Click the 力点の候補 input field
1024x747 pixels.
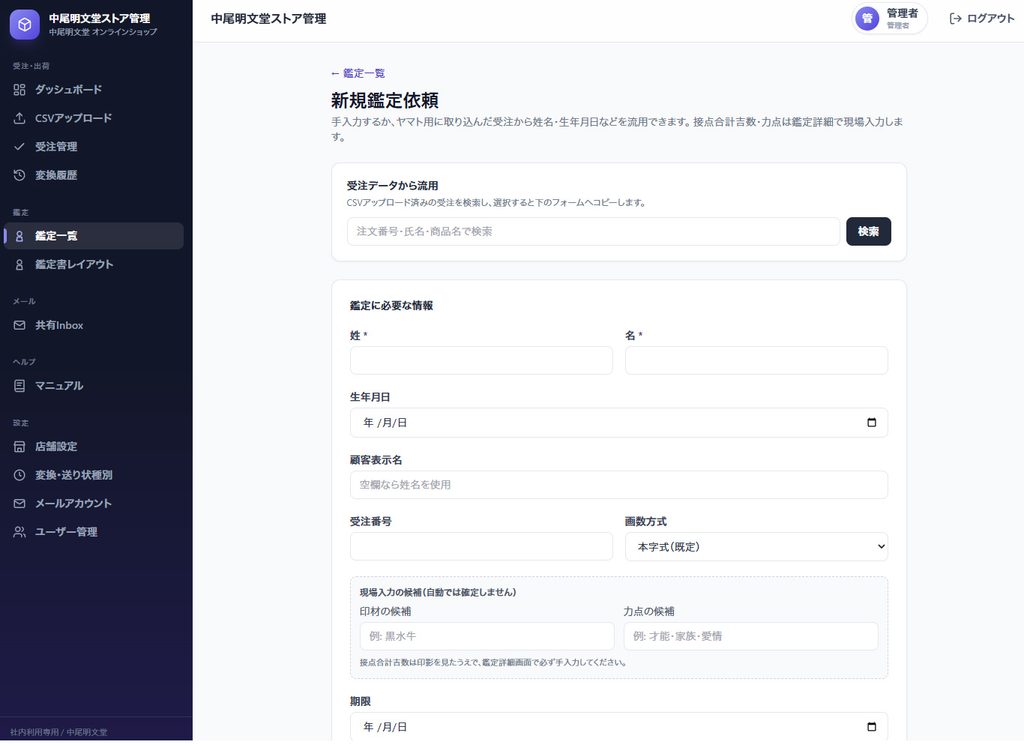(751, 636)
